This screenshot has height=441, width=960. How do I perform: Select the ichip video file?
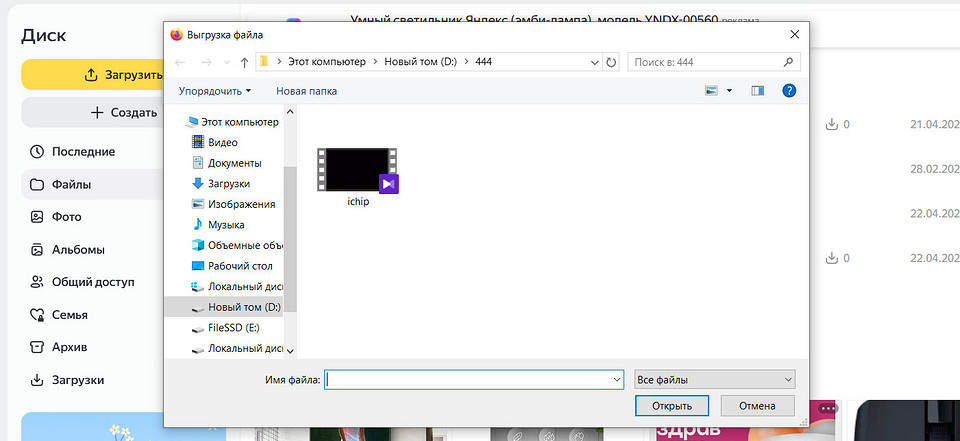point(358,177)
